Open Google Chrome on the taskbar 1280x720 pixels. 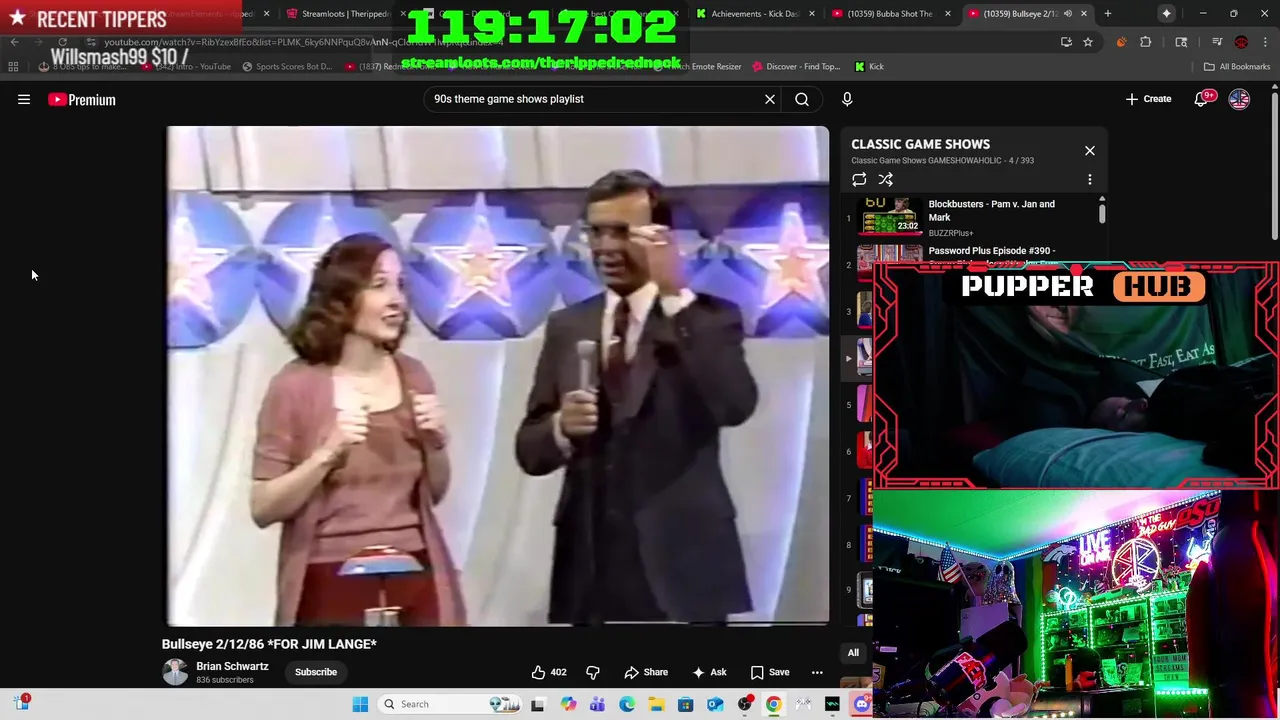click(x=774, y=704)
